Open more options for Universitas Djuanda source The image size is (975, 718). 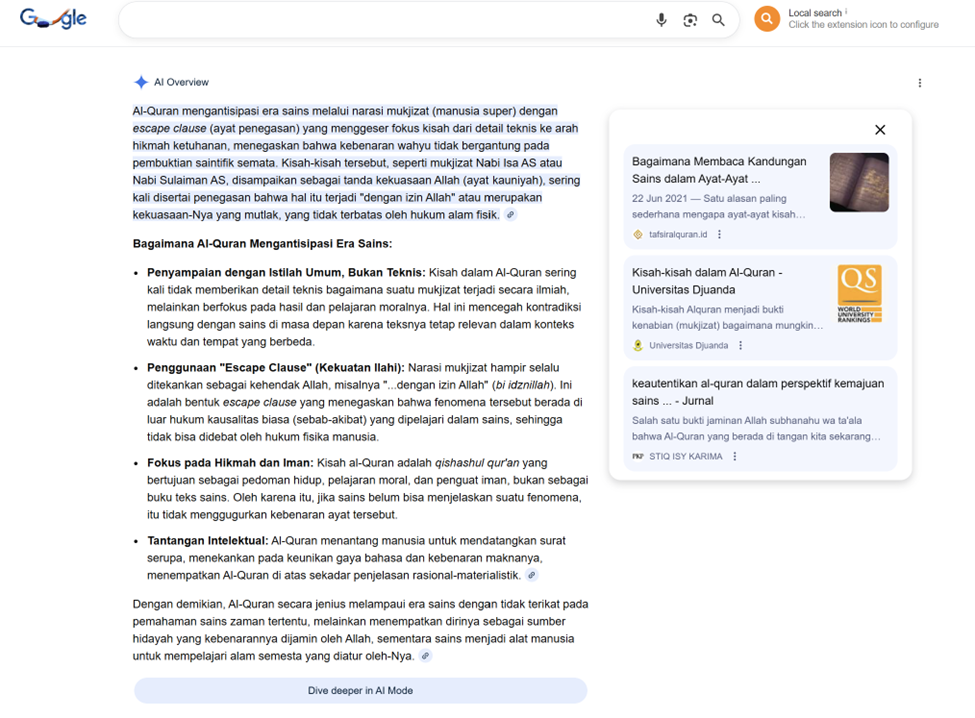coord(741,345)
